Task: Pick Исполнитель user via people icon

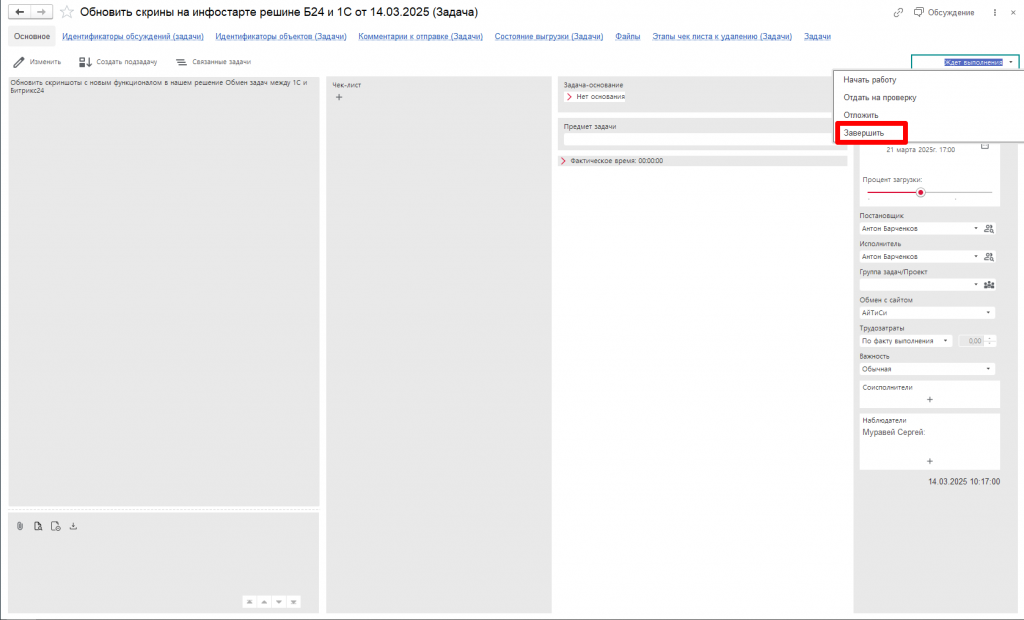Action: point(989,257)
